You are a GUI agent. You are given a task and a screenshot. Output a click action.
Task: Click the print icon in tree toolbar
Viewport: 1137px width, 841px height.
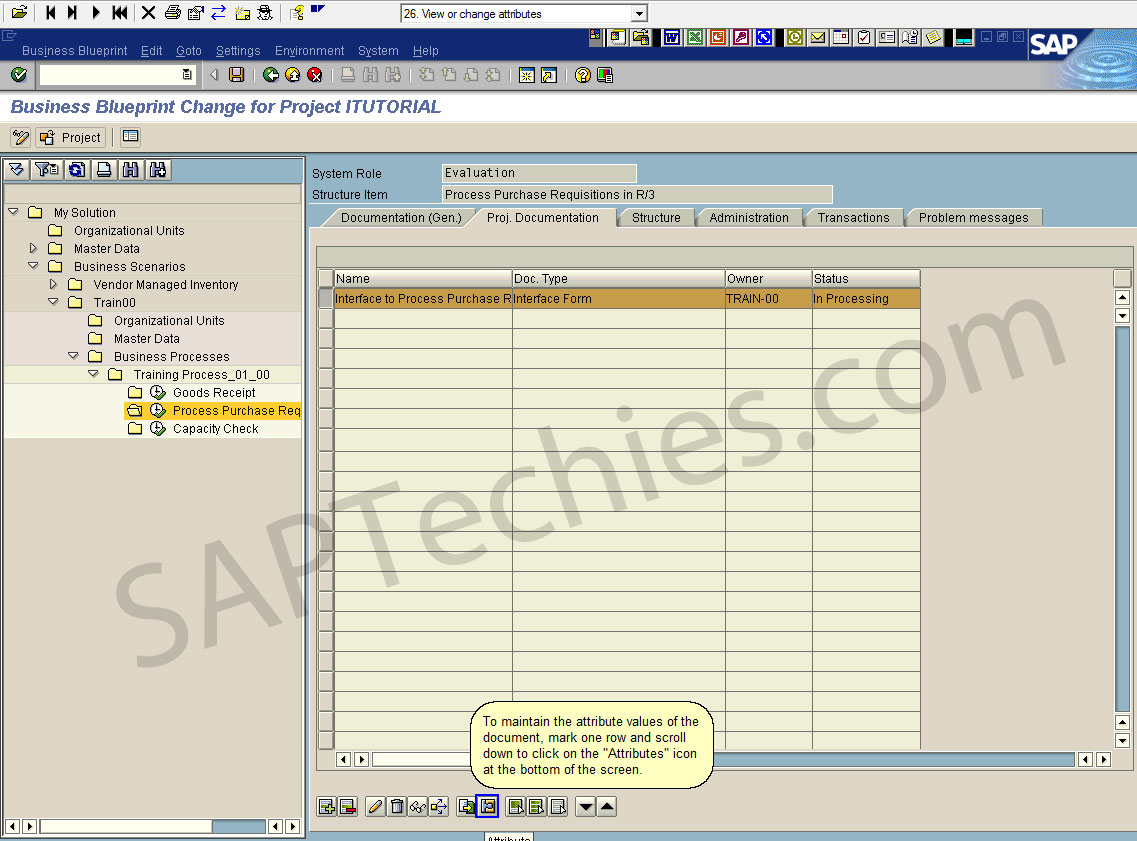click(x=104, y=170)
